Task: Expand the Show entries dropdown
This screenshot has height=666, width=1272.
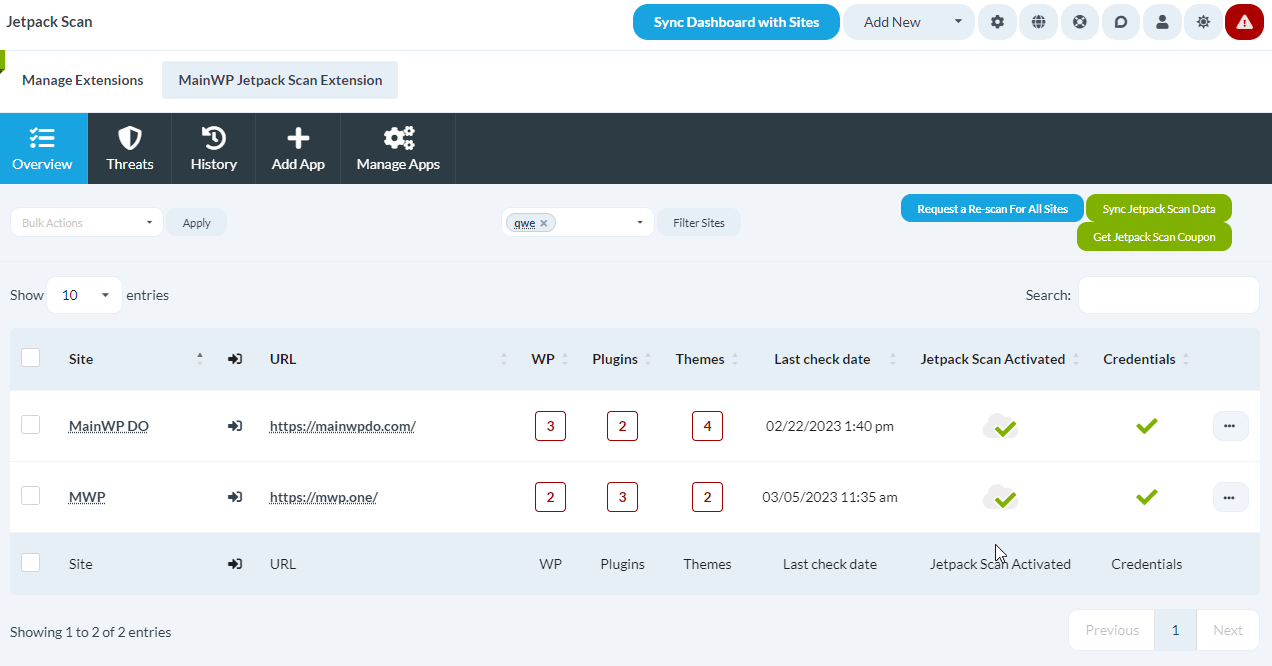Action: (84, 294)
